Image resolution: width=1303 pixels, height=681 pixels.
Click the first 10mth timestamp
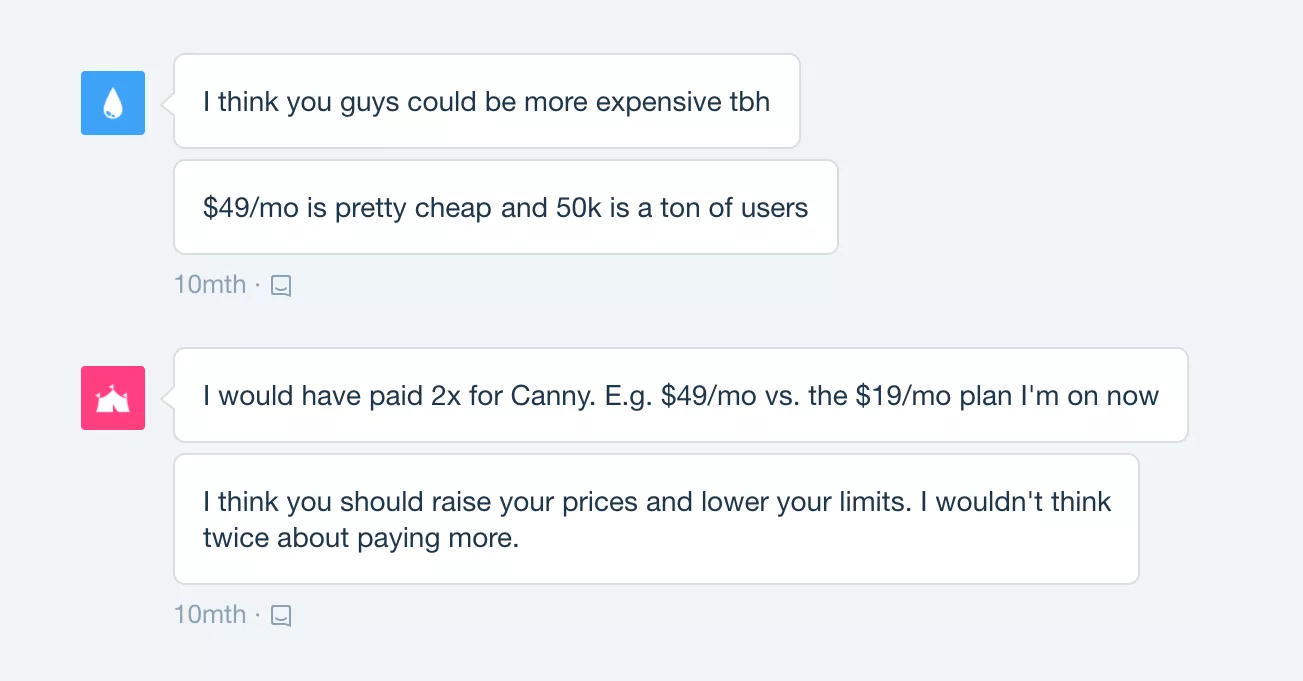click(210, 285)
